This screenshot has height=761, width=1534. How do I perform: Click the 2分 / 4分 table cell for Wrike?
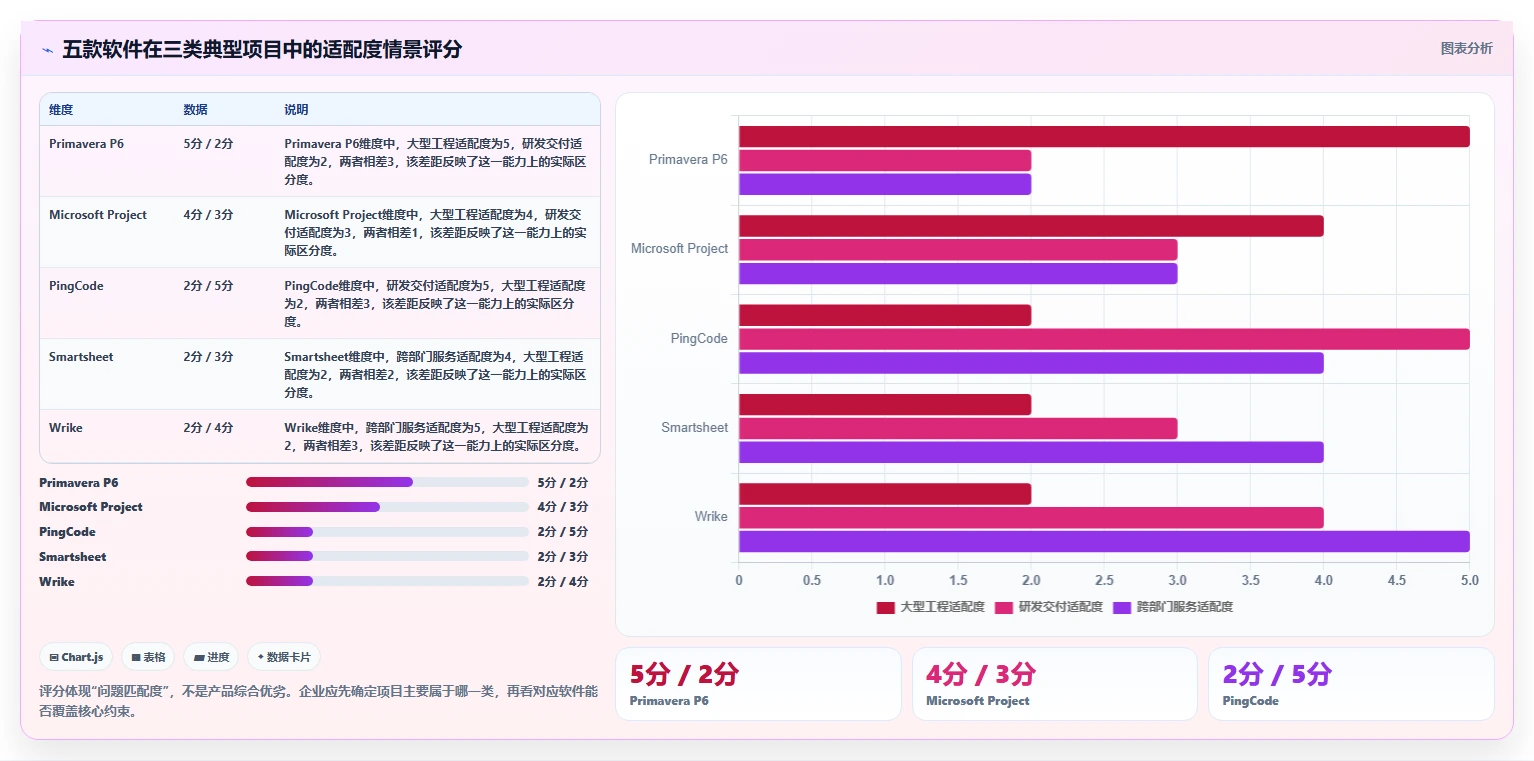(x=208, y=428)
